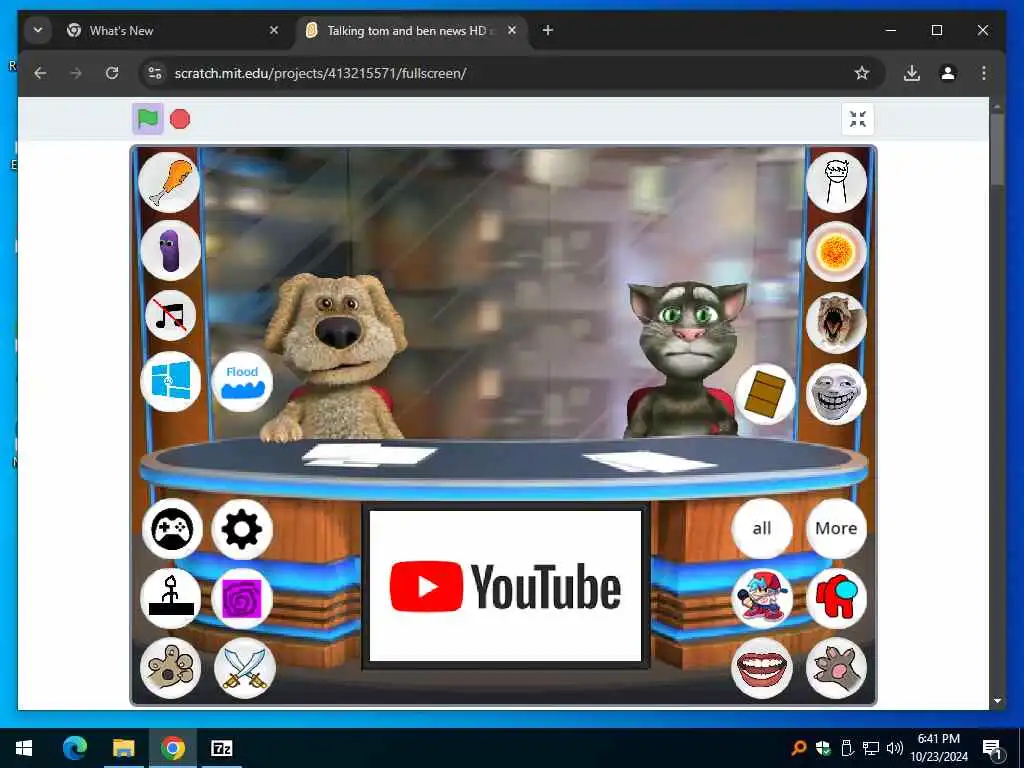Reload the Scratch page
The height and width of the screenshot is (768, 1024).
(x=112, y=73)
